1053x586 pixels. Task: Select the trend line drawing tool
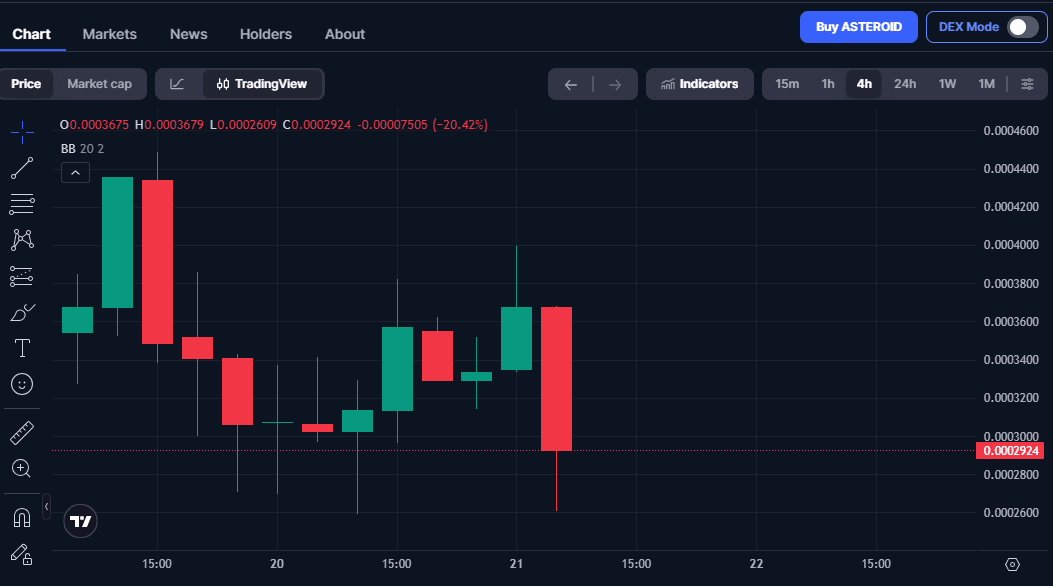[21, 167]
